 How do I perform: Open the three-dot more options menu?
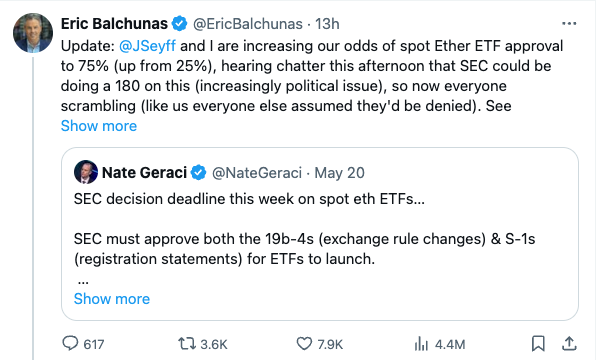[x=569, y=24]
